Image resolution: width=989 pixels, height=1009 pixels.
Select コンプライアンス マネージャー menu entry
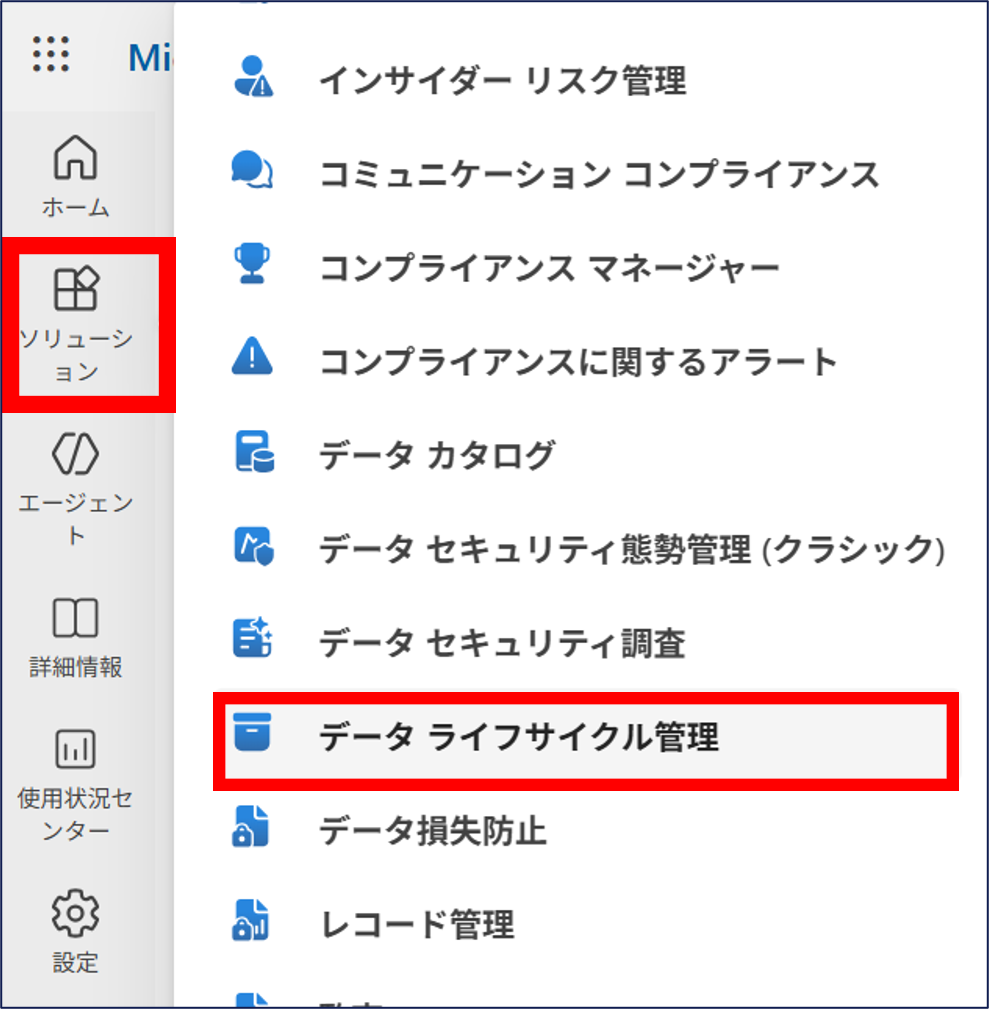pyautogui.click(x=550, y=268)
